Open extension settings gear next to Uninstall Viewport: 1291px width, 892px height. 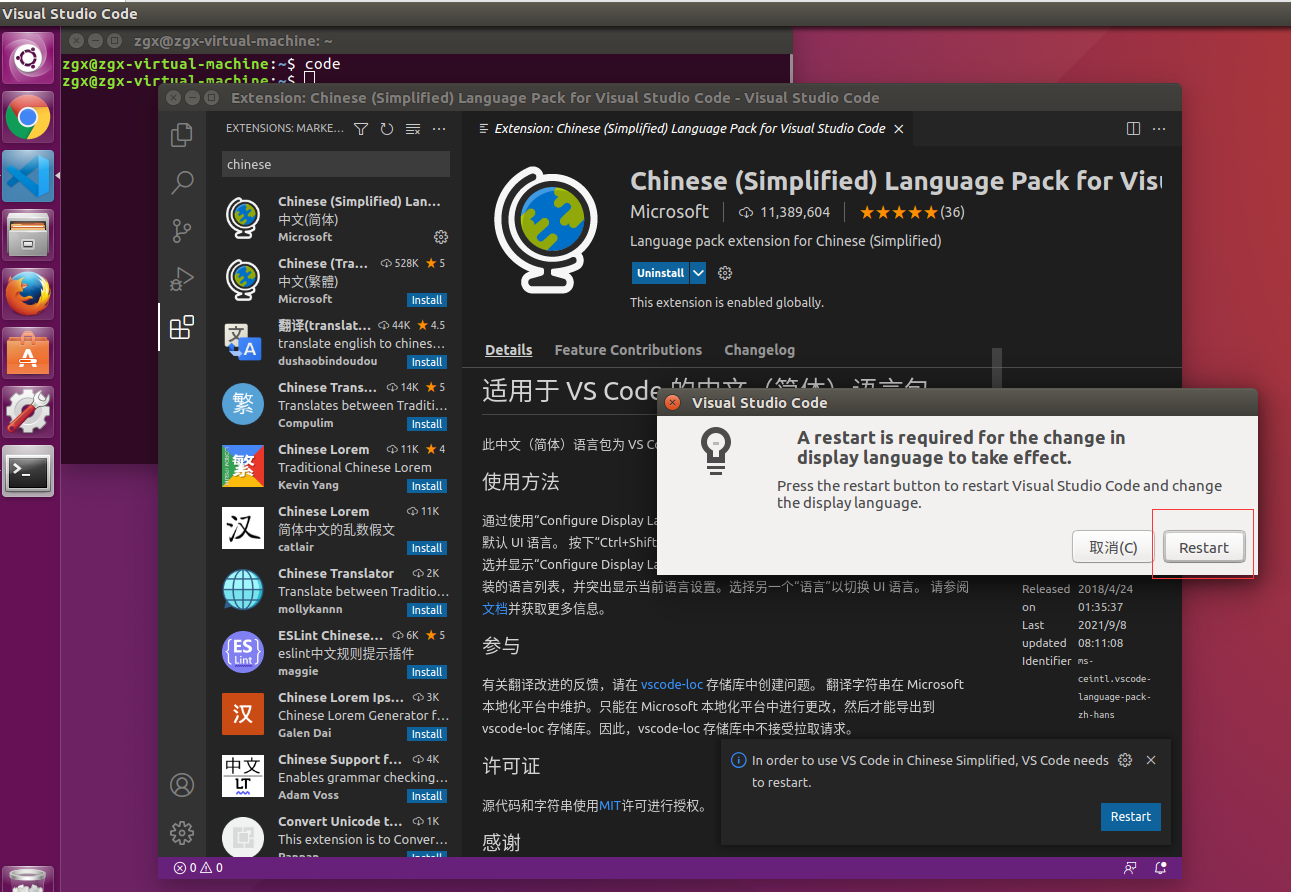[x=726, y=273]
